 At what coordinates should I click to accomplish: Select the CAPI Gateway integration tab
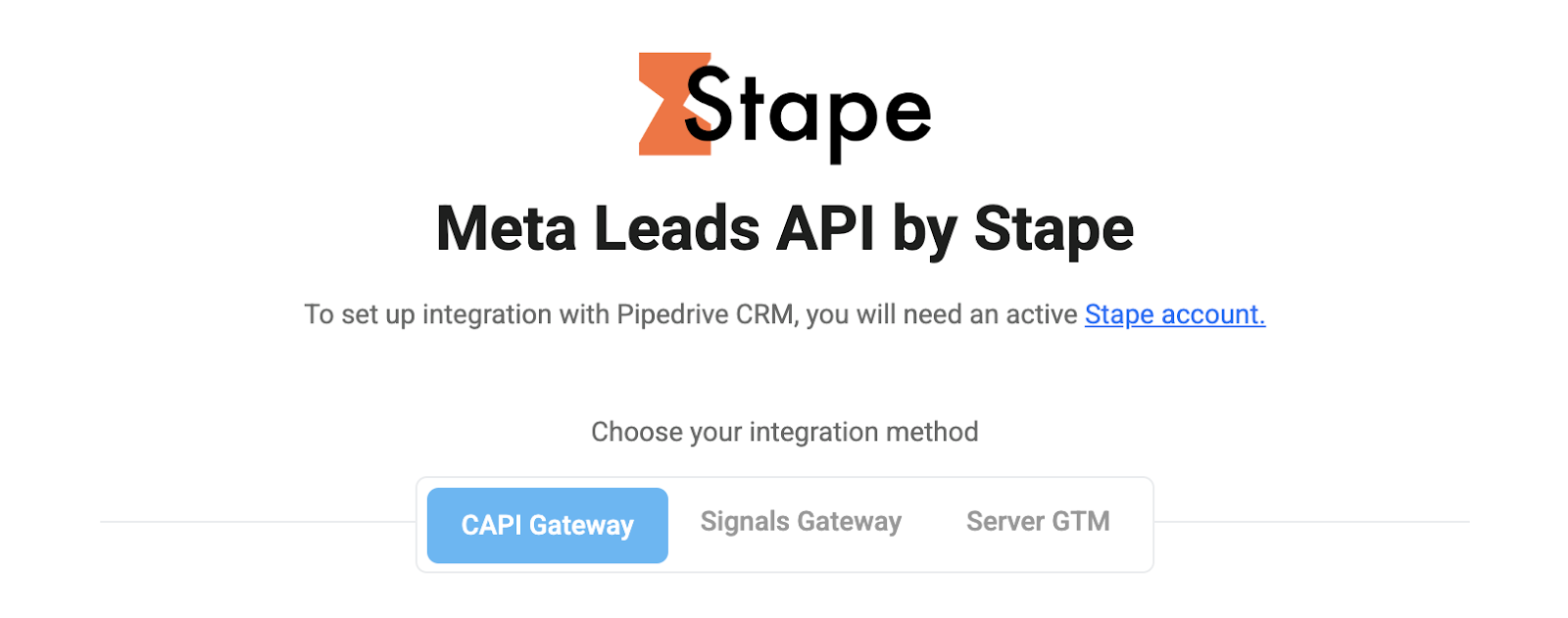pyautogui.click(x=548, y=525)
